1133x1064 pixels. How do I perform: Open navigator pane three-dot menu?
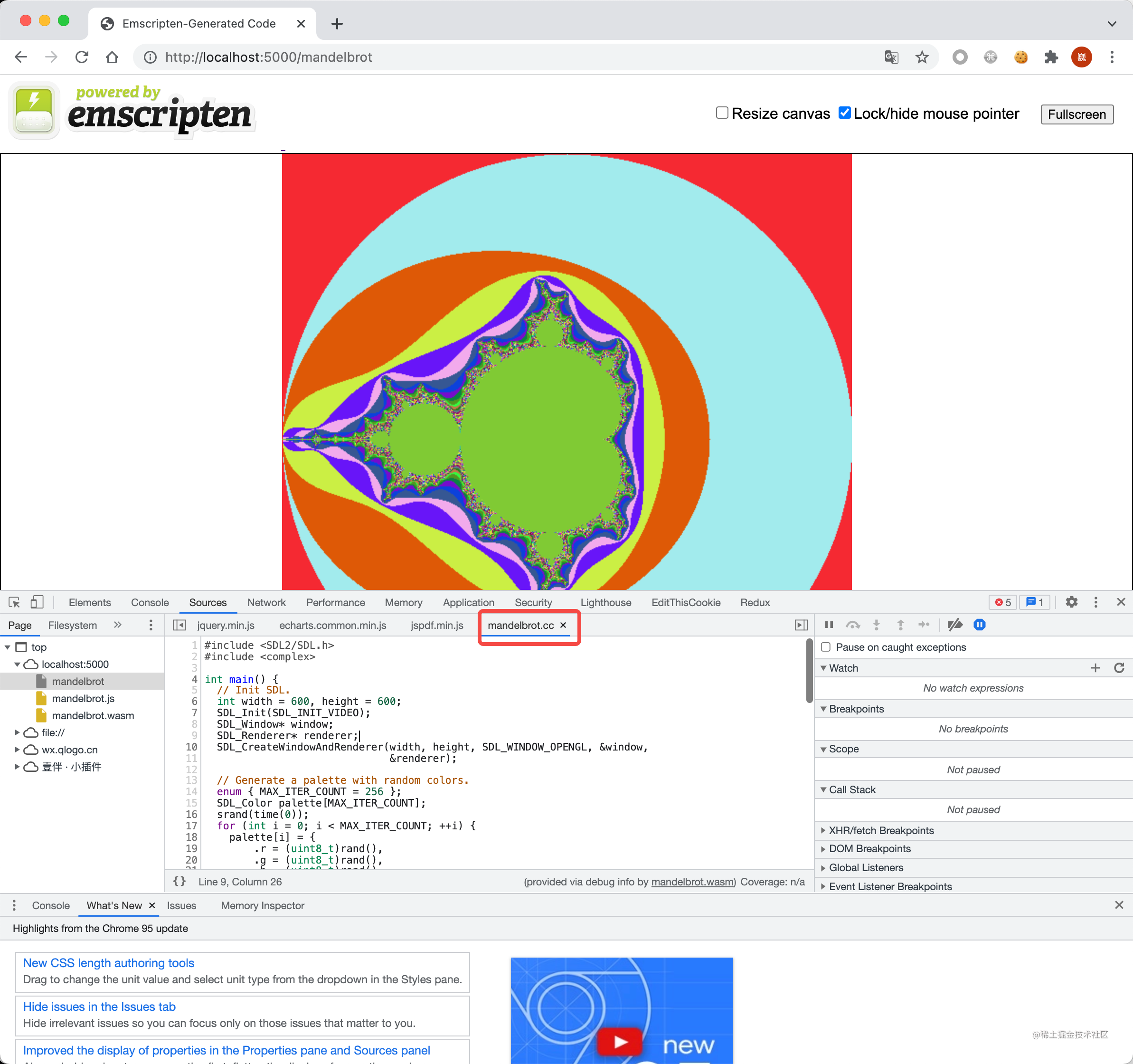pyautogui.click(x=151, y=625)
